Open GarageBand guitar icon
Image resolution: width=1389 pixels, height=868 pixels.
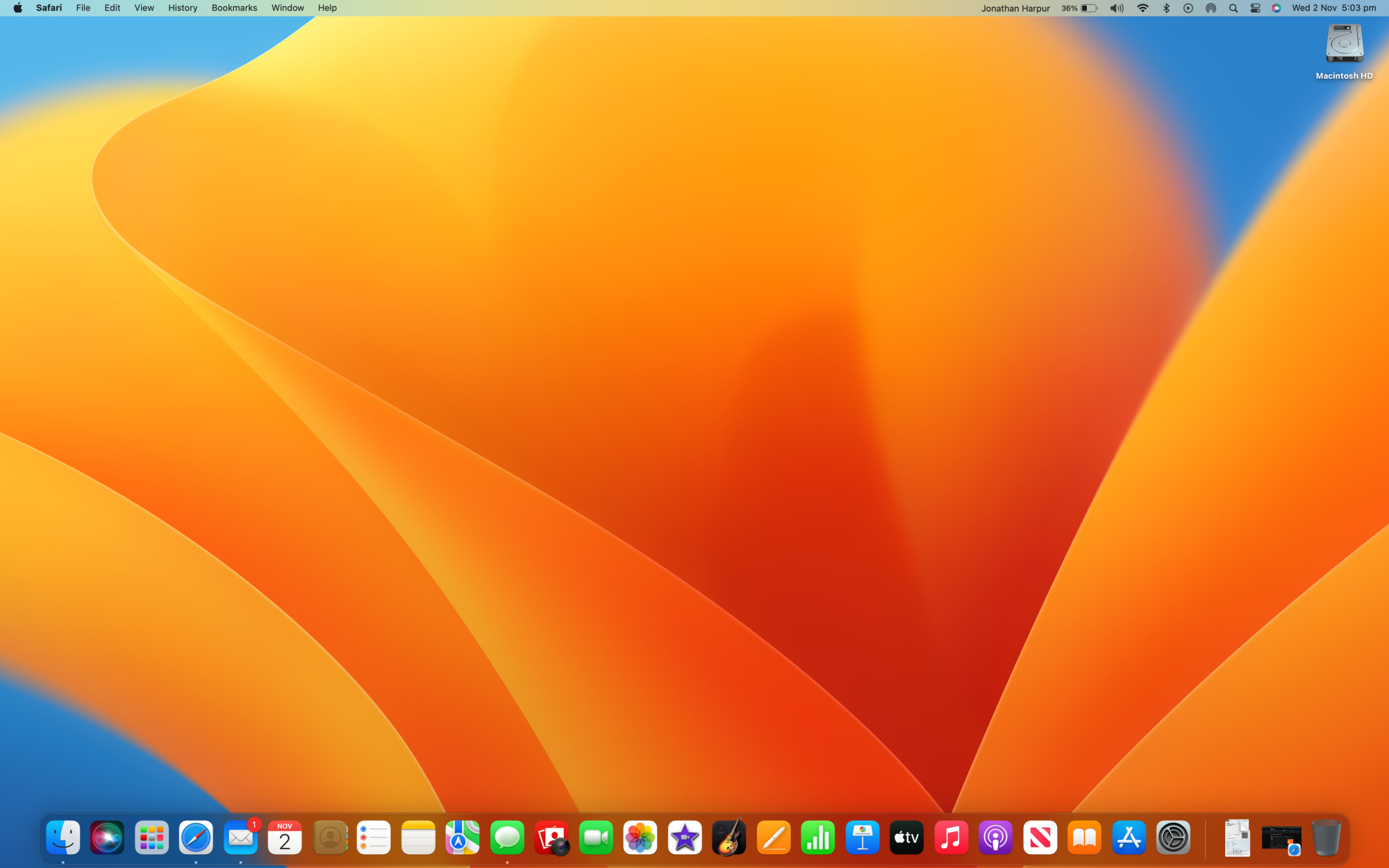(729, 838)
